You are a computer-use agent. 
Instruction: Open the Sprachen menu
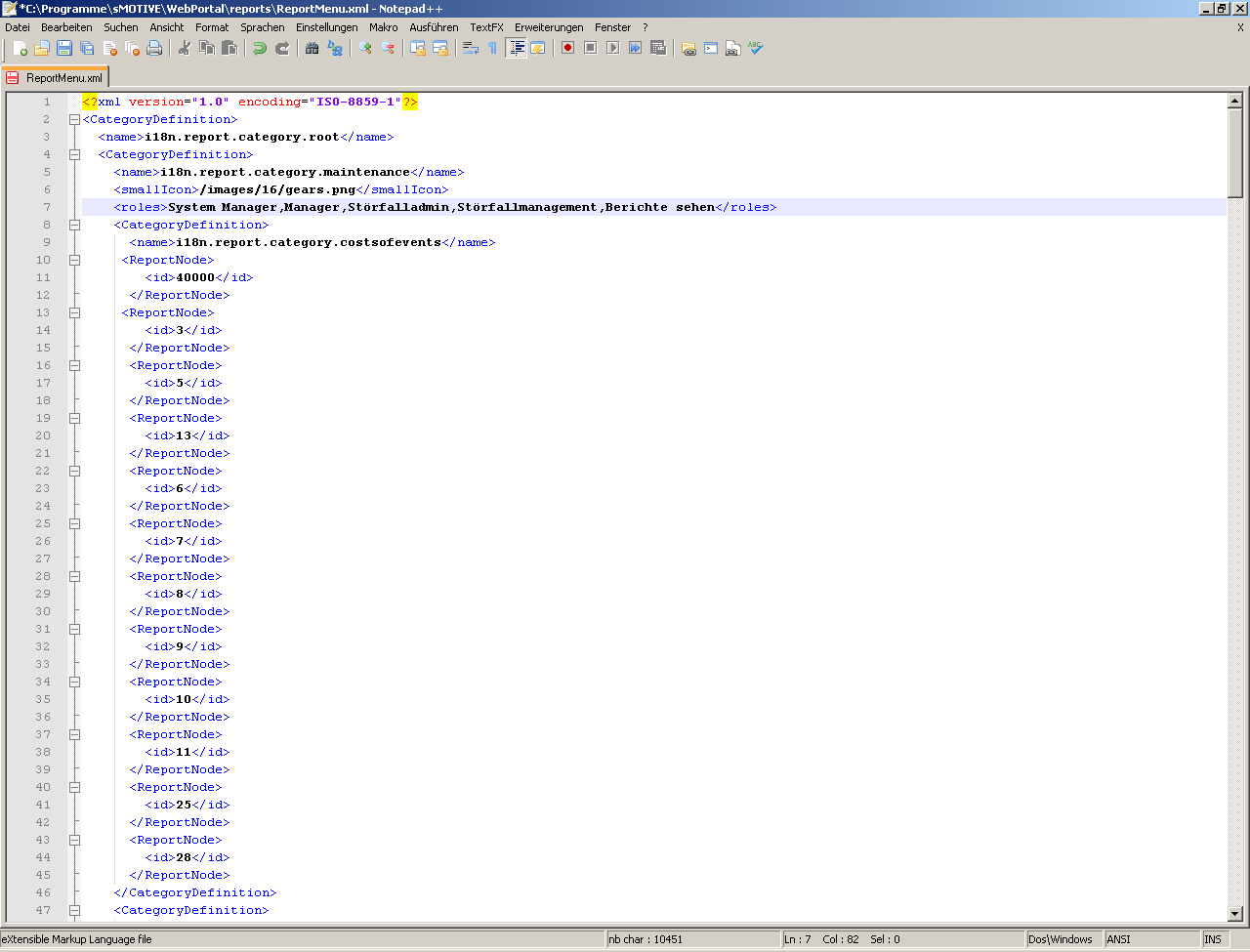click(263, 27)
